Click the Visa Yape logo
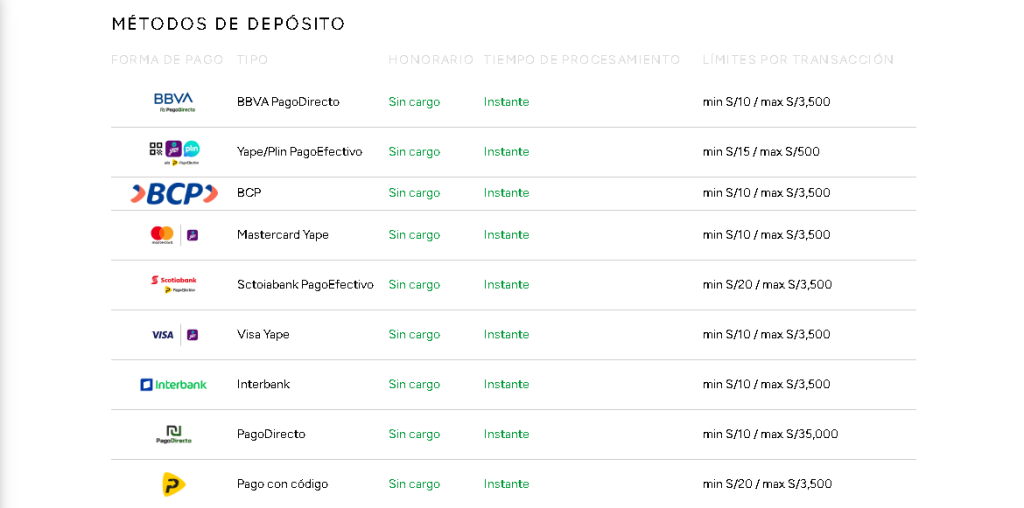The image size is (1024, 508). pyautogui.click(x=174, y=334)
